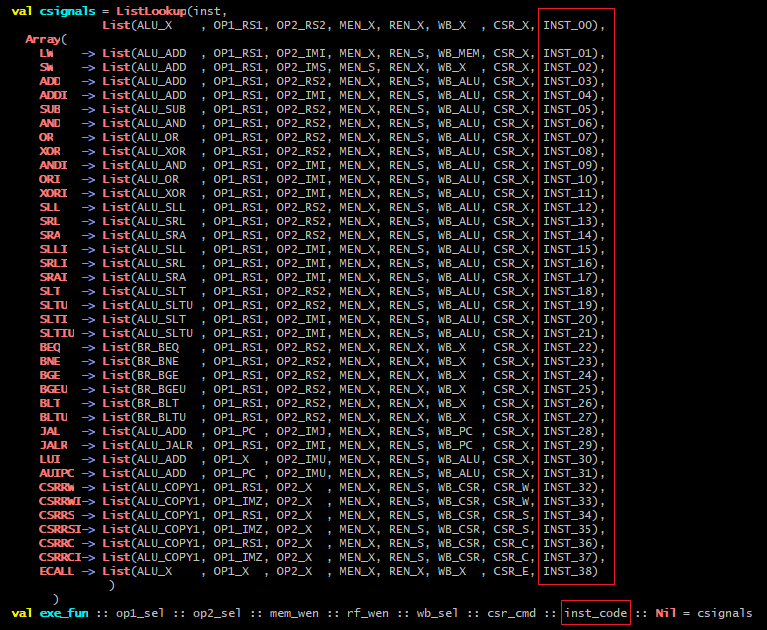
Task: Click the Array( keyword
Action: coord(46,39)
